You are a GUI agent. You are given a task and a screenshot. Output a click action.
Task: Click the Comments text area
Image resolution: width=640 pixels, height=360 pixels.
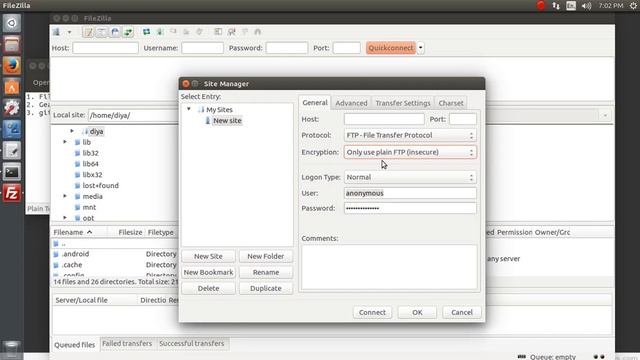(389, 267)
